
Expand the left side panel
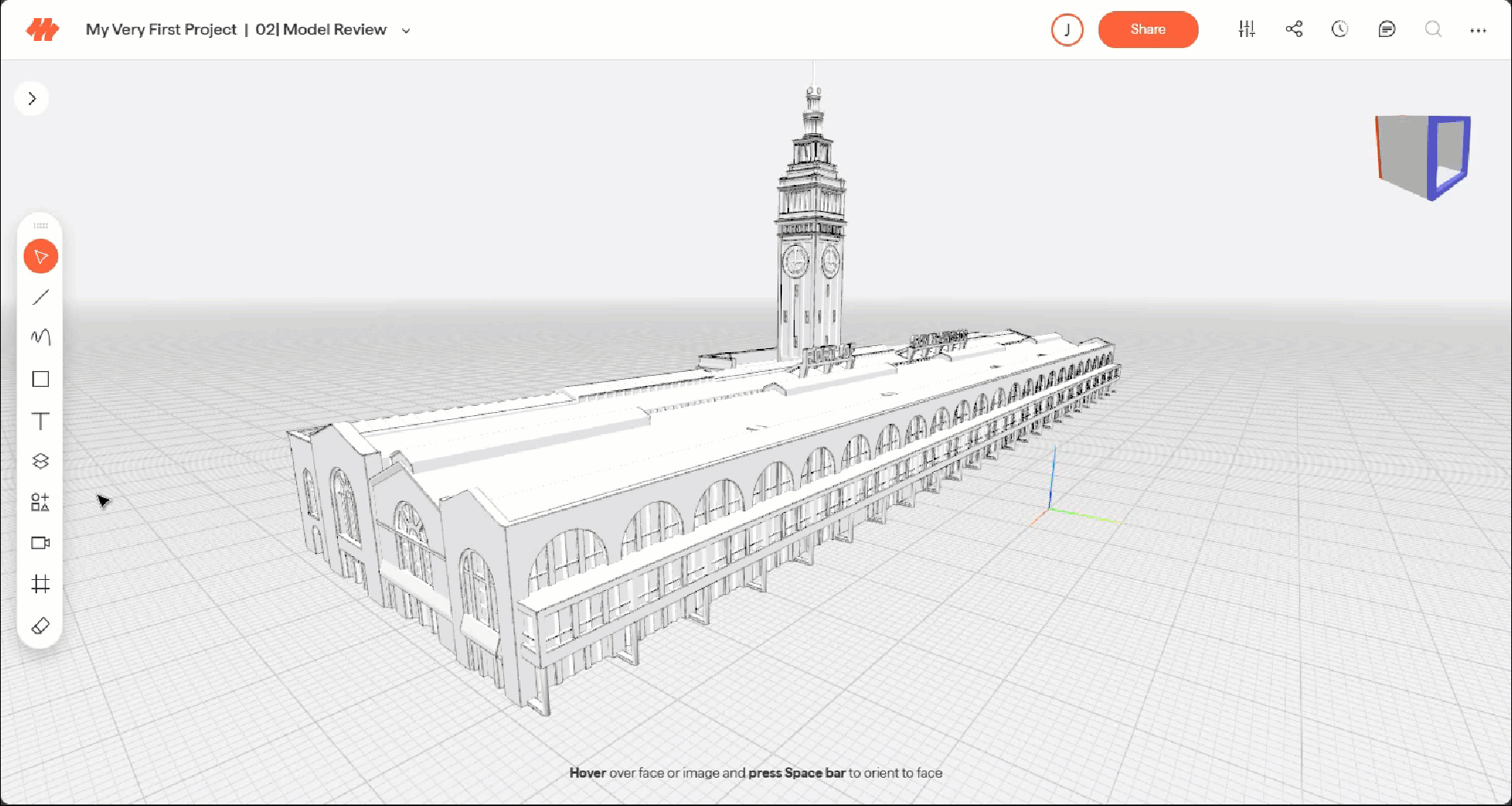[32, 98]
